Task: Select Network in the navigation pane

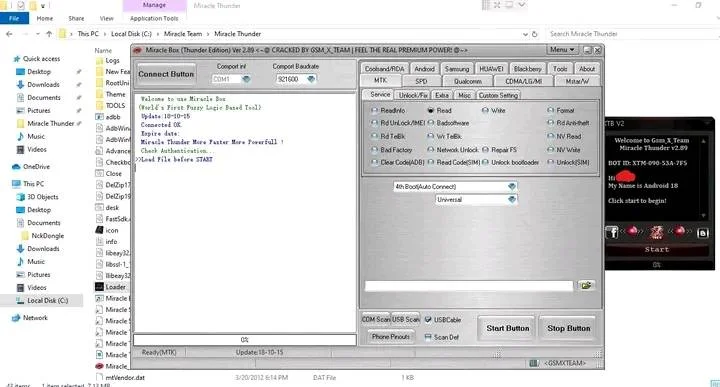Action: 35,318
